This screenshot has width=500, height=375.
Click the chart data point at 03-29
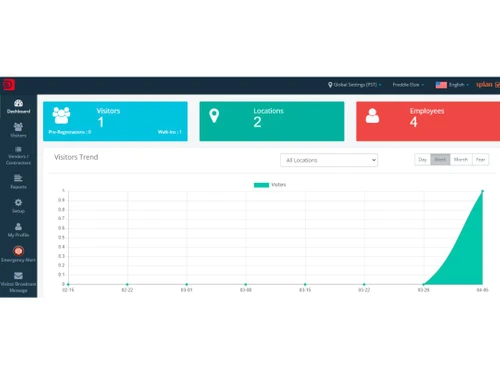423,284
